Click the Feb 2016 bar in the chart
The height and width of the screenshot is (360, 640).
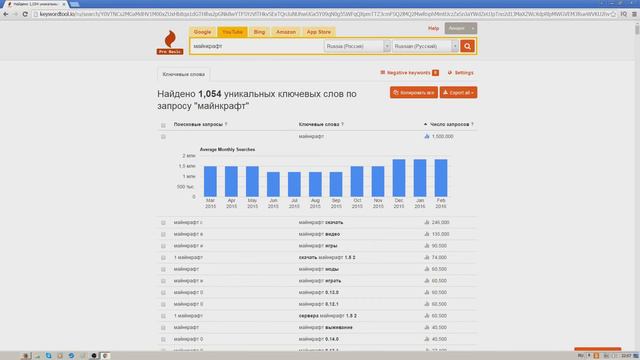pos(441,178)
